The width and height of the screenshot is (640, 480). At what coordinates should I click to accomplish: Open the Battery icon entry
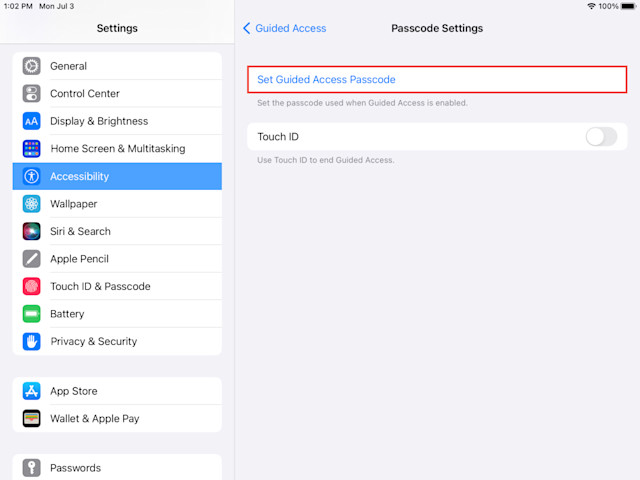click(31, 314)
